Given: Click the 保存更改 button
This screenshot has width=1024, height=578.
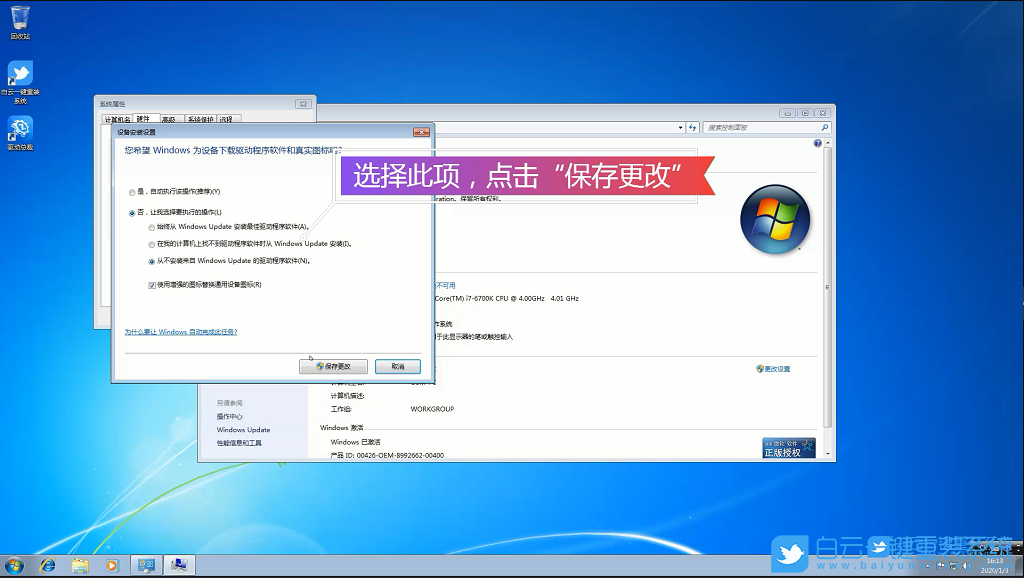Looking at the screenshot, I should point(331,365).
